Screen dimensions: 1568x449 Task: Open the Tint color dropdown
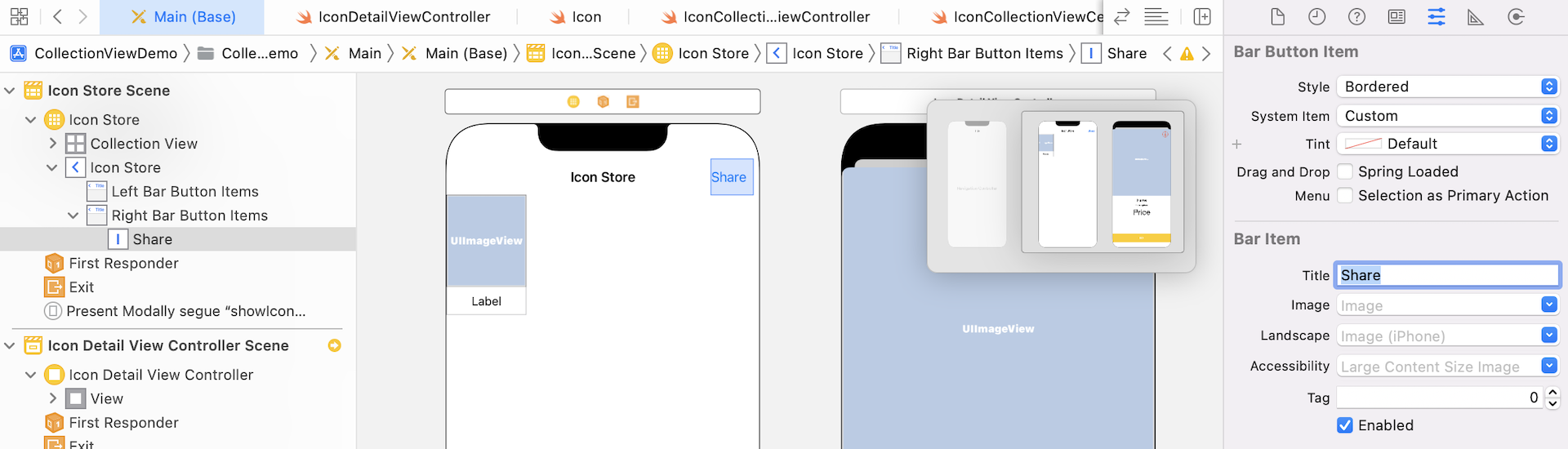coord(1446,144)
